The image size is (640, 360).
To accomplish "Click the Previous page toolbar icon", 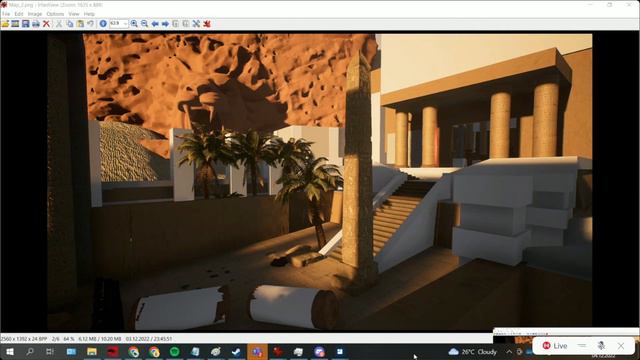I will [x=176, y=24].
